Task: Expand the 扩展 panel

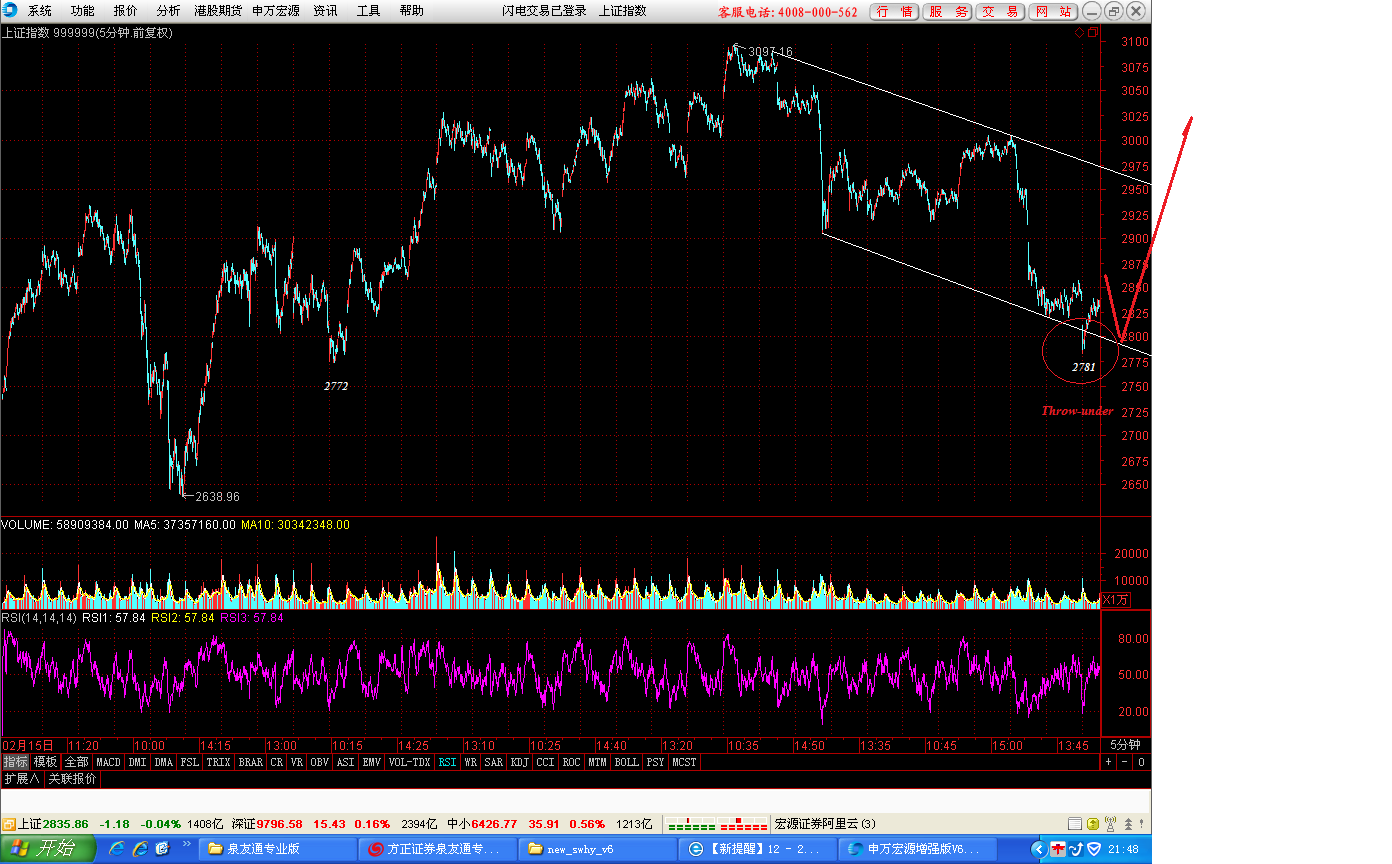Action: 21,778
